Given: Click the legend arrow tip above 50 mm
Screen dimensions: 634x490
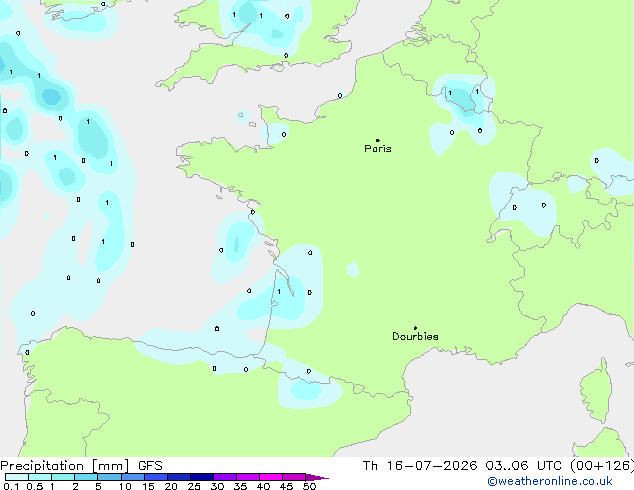Looking at the screenshot, I should [x=317, y=477].
